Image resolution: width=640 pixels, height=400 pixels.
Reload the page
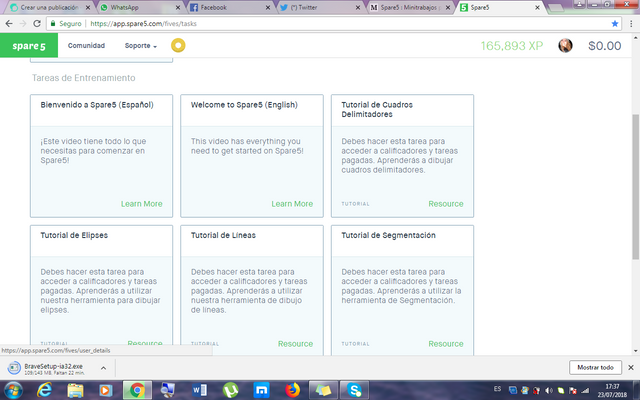(37, 24)
